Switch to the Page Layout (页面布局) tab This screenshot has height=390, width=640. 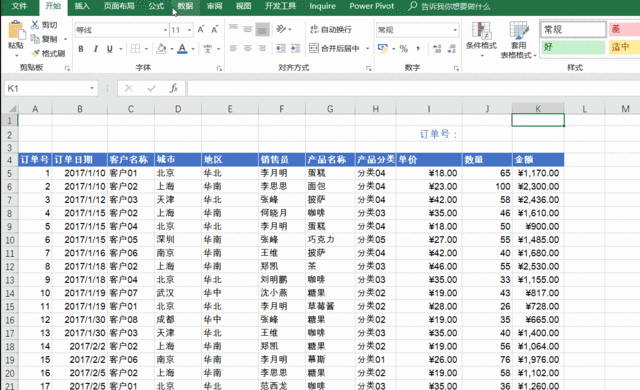(119, 6)
